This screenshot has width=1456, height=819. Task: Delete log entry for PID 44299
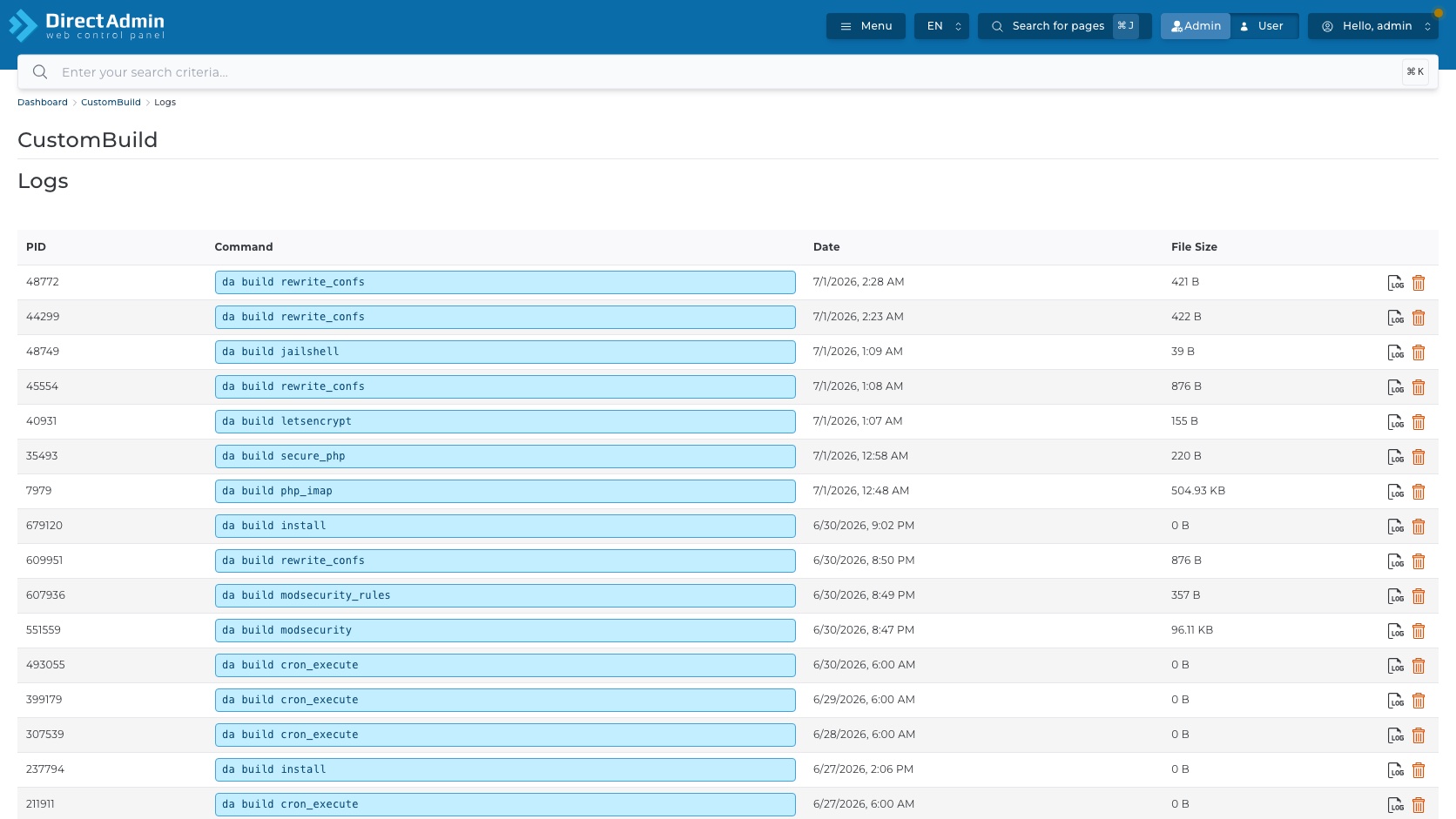coord(1419,318)
